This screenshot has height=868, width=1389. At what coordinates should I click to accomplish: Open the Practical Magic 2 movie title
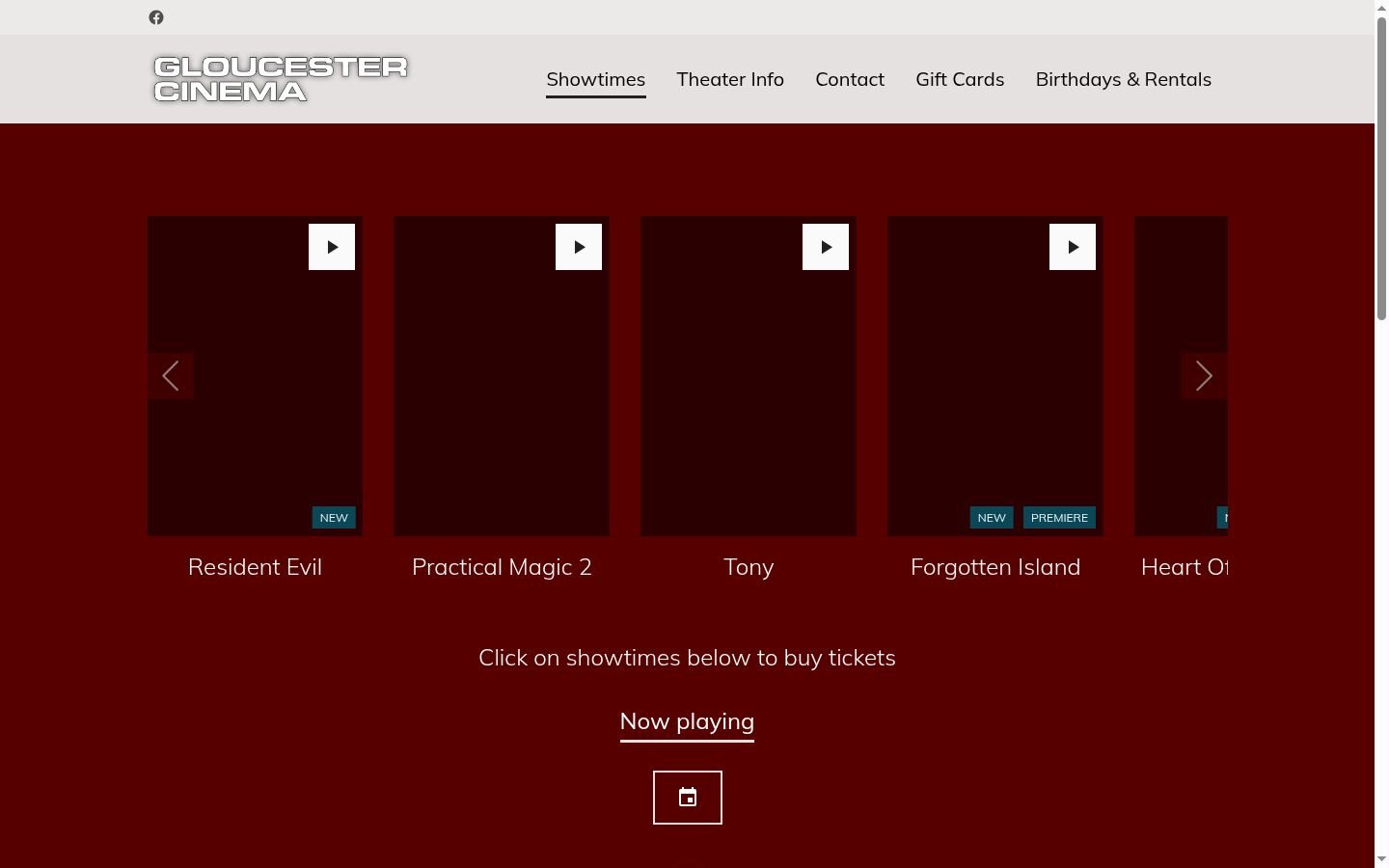click(502, 567)
